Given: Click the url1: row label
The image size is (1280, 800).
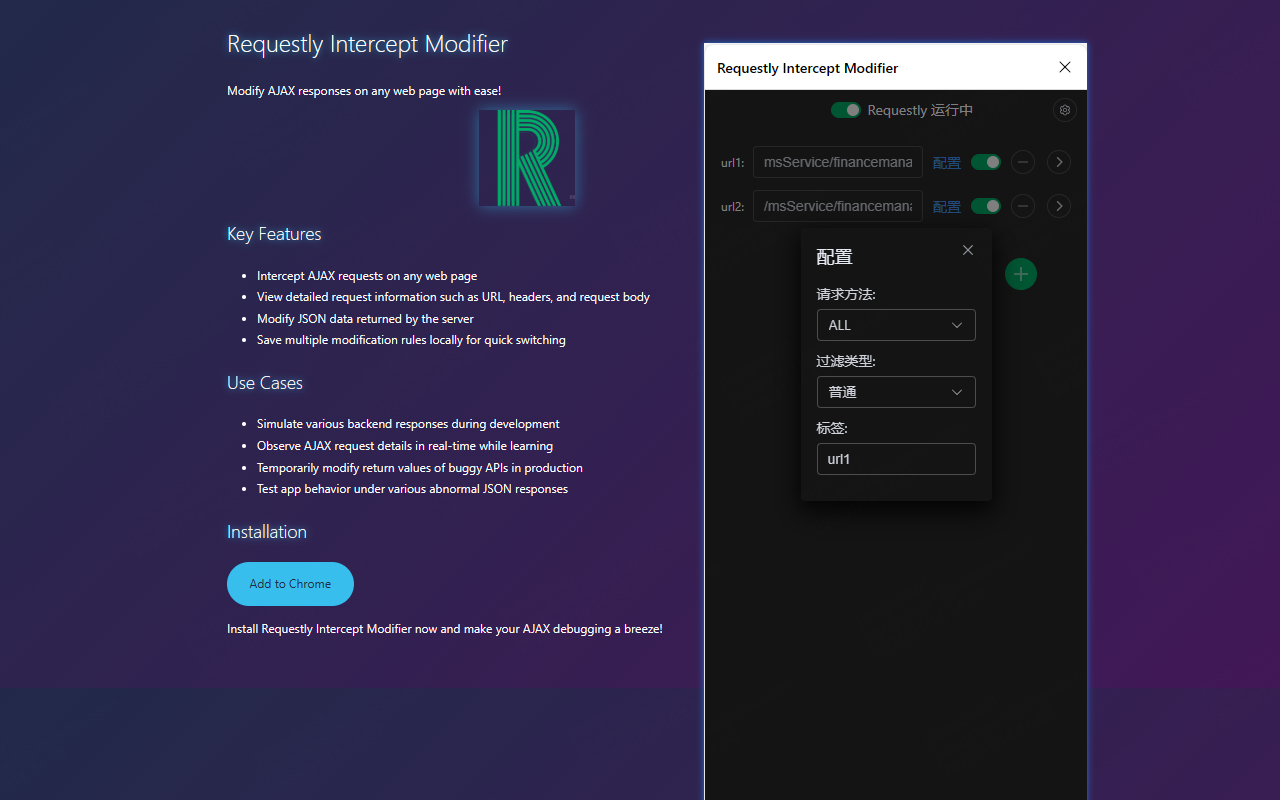Looking at the screenshot, I should [x=733, y=163].
